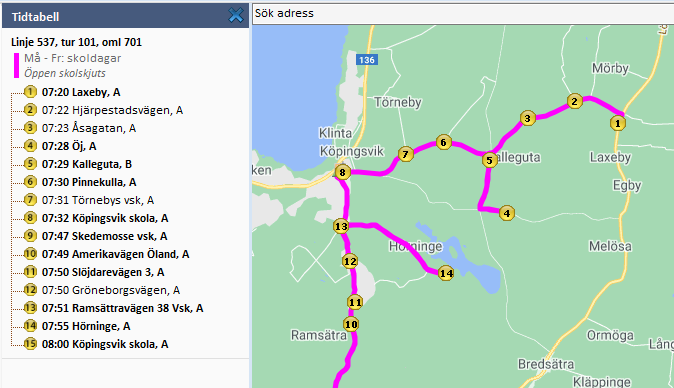
Task: Select map stop marker 14 near Hörninge
Action: 446,273
